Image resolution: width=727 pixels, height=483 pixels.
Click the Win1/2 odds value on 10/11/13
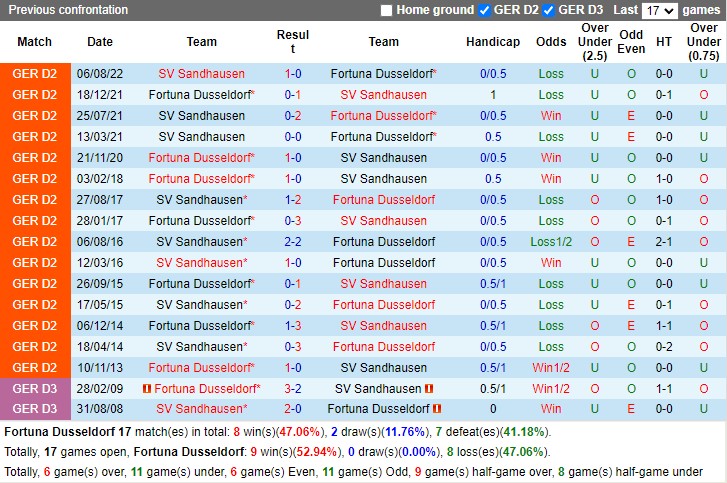(551, 368)
